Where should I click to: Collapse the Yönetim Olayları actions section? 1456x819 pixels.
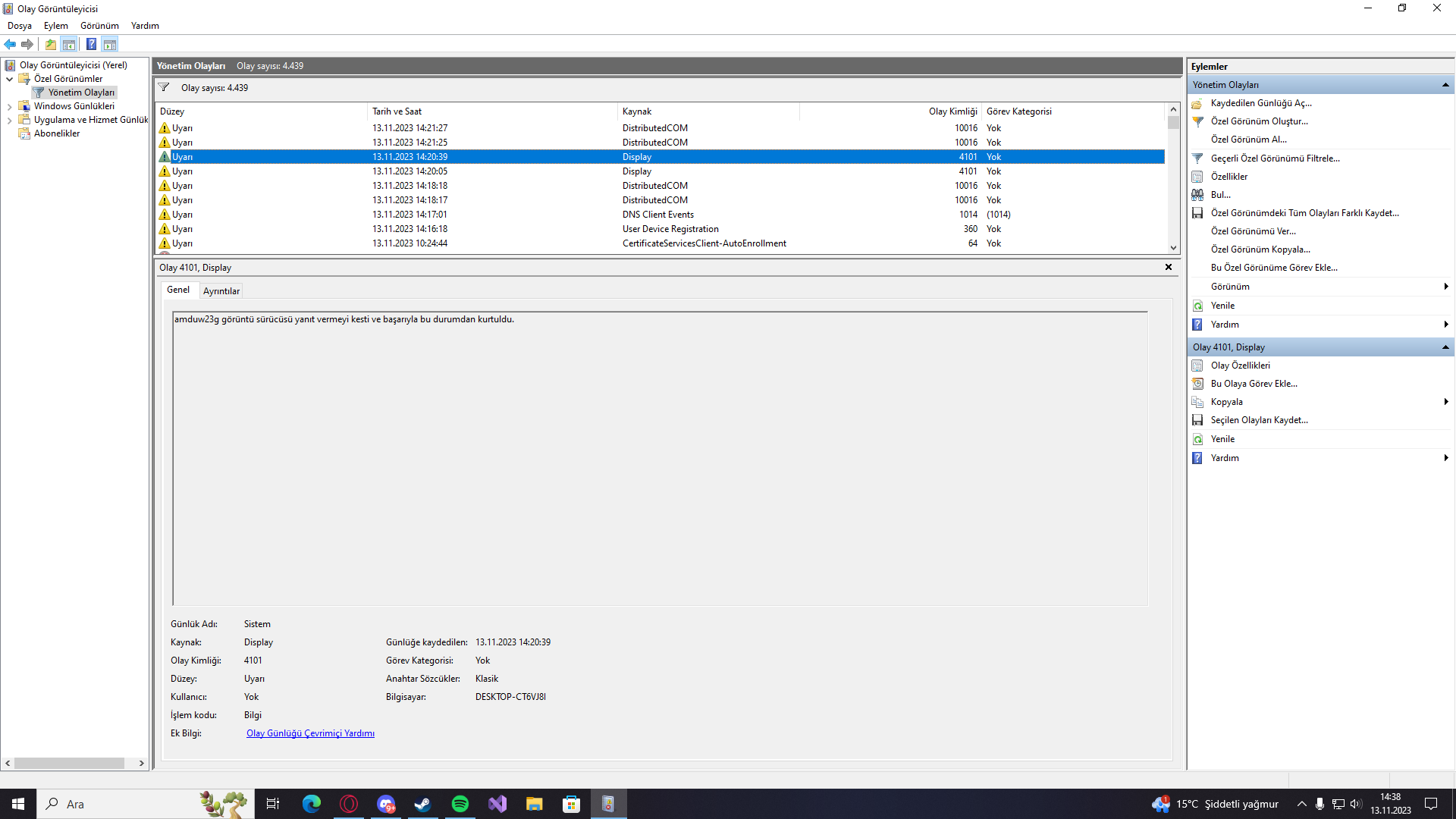[x=1445, y=85]
